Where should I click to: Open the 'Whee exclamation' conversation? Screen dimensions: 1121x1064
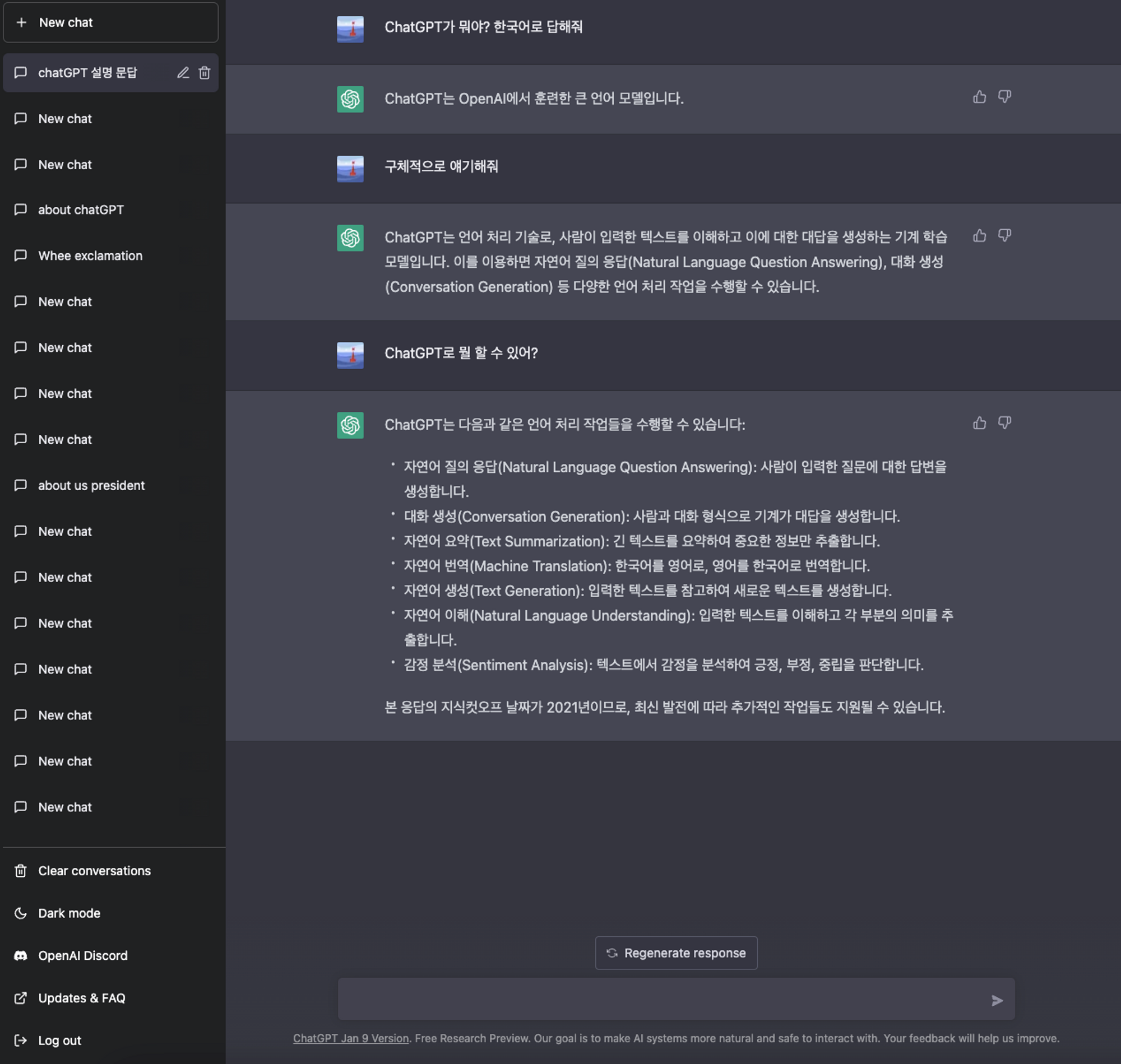[x=90, y=256]
